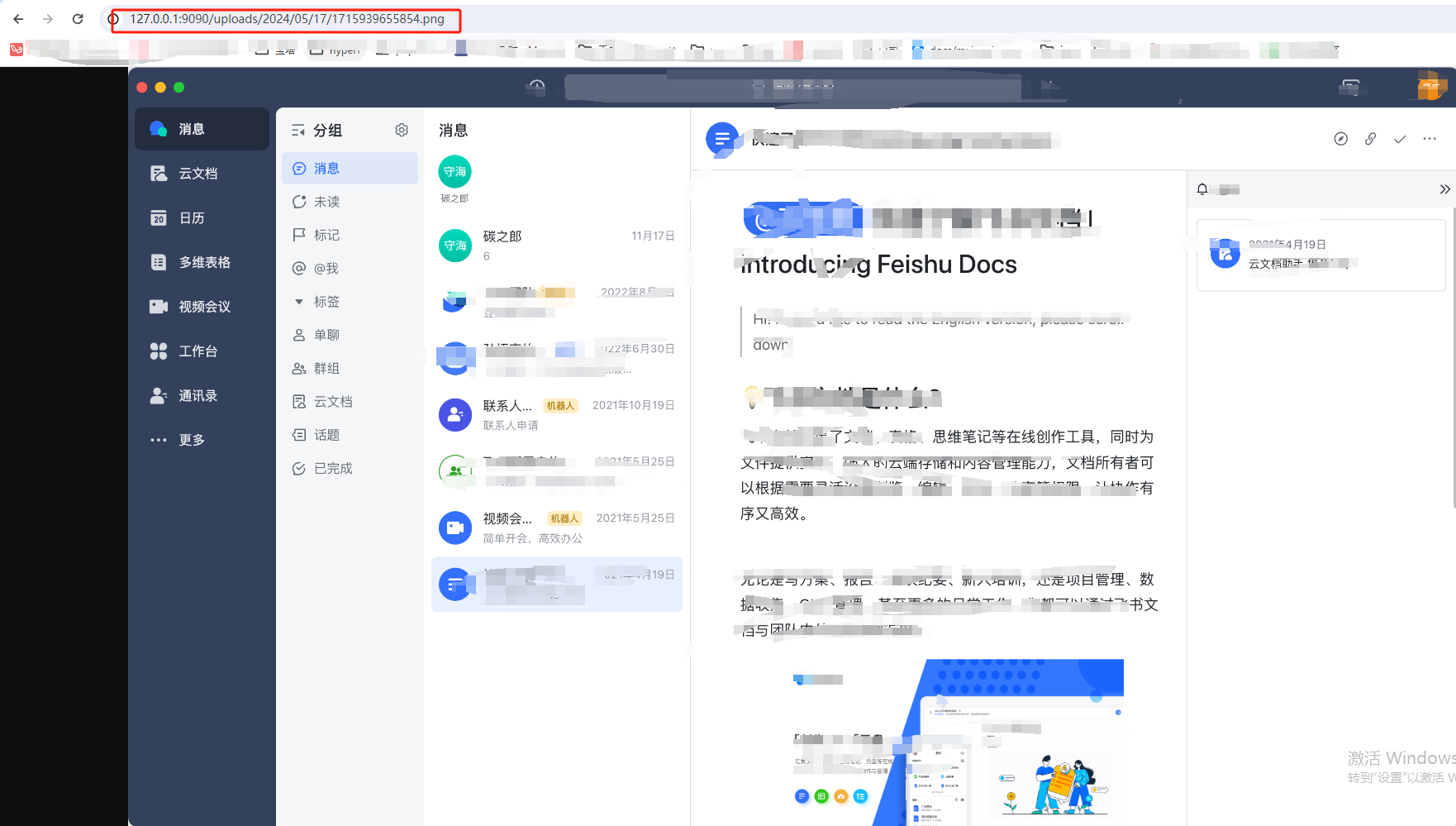
Task: Collapse right panel with double chevron
Action: pos(1444,189)
